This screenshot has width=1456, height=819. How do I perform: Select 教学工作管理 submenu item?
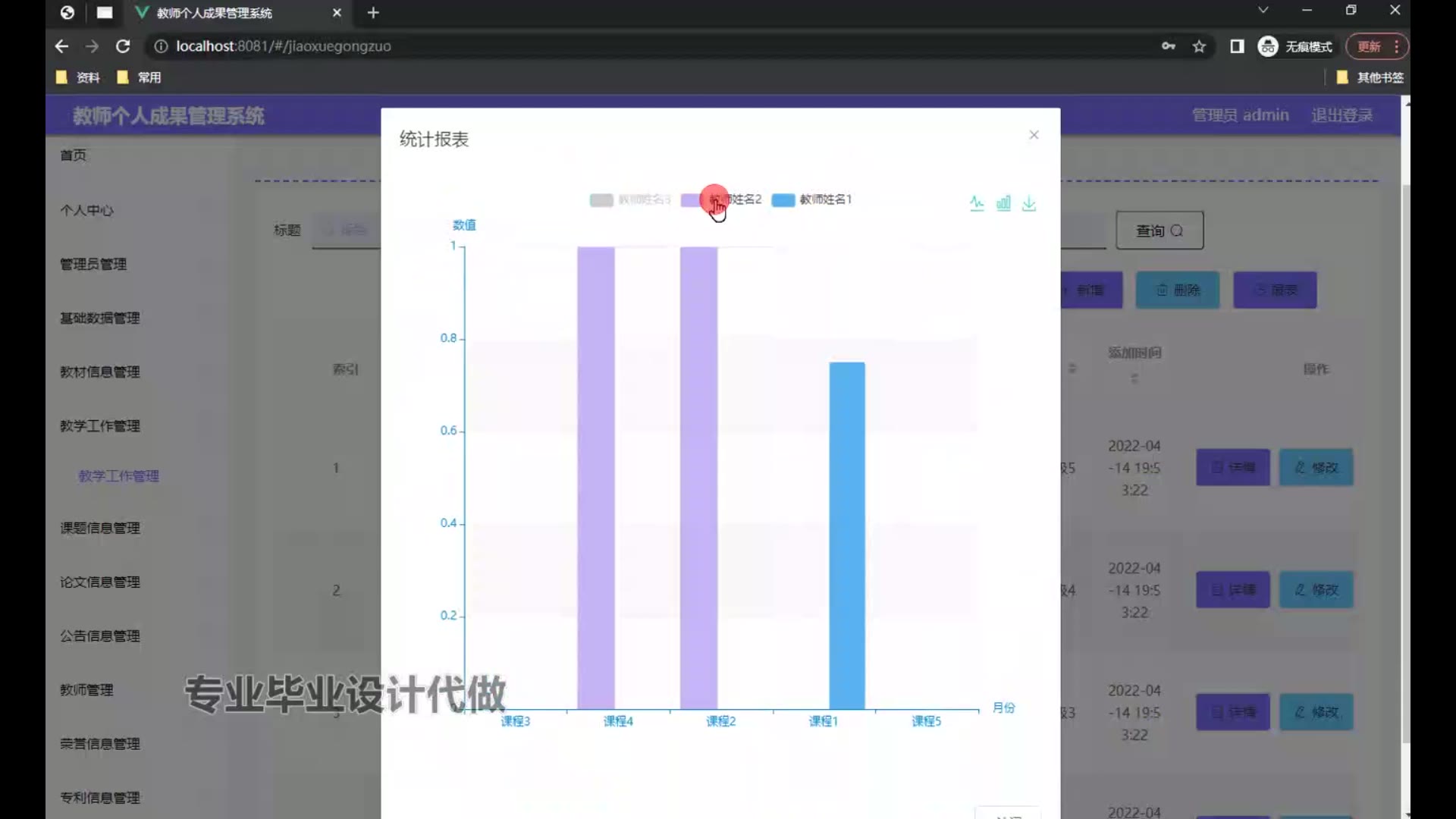click(x=119, y=476)
